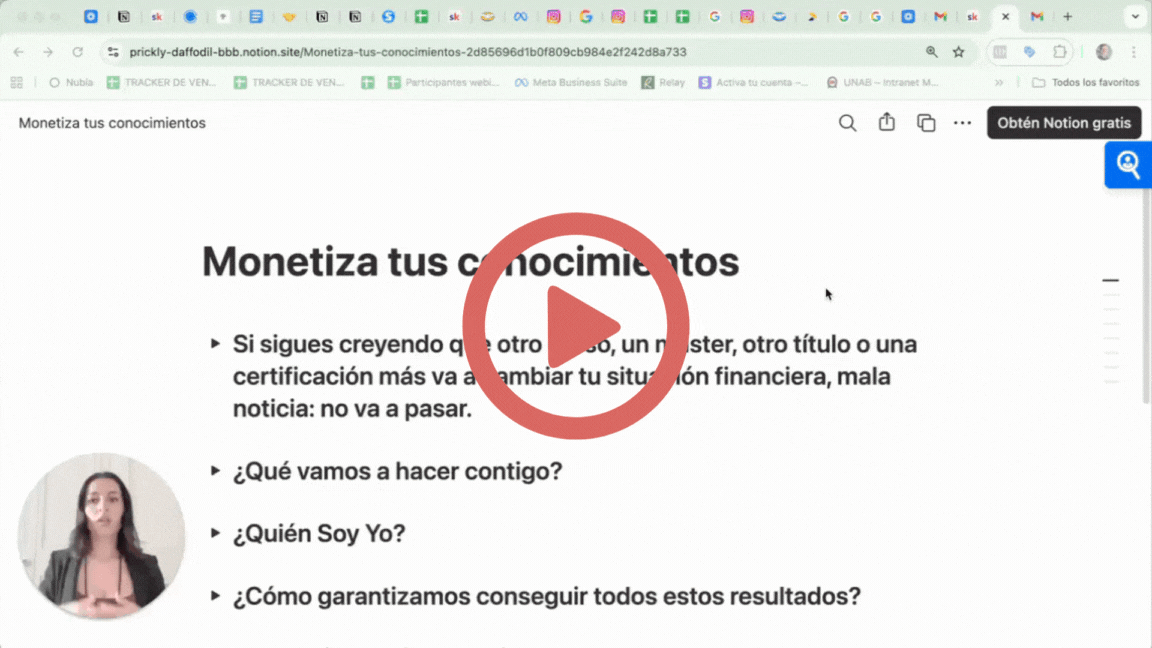The width and height of the screenshot is (1152, 648).
Task: Click the browser forward arrow
Action: [x=48, y=52]
